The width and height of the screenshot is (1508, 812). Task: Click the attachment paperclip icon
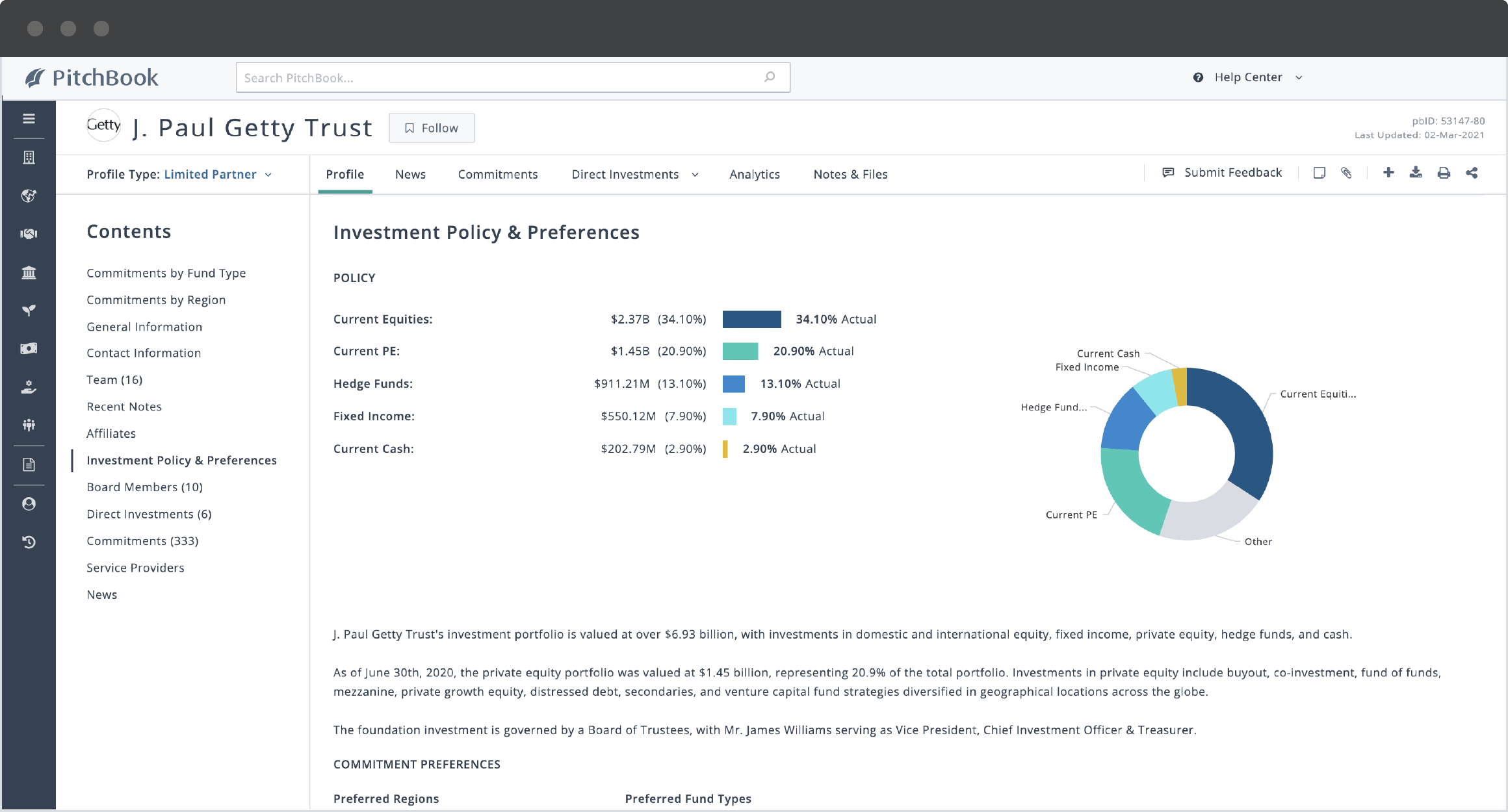pos(1347,173)
